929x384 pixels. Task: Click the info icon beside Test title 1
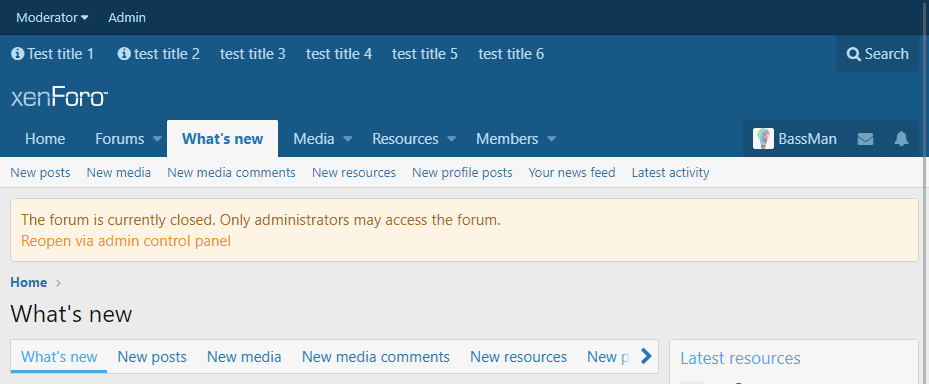click(x=18, y=54)
